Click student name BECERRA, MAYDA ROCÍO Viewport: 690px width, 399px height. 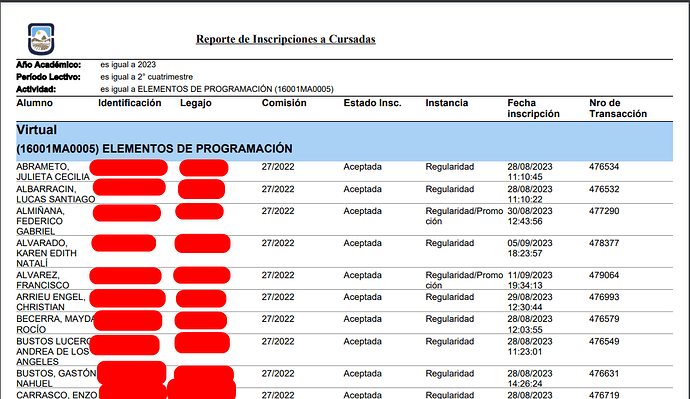click(x=55, y=324)
